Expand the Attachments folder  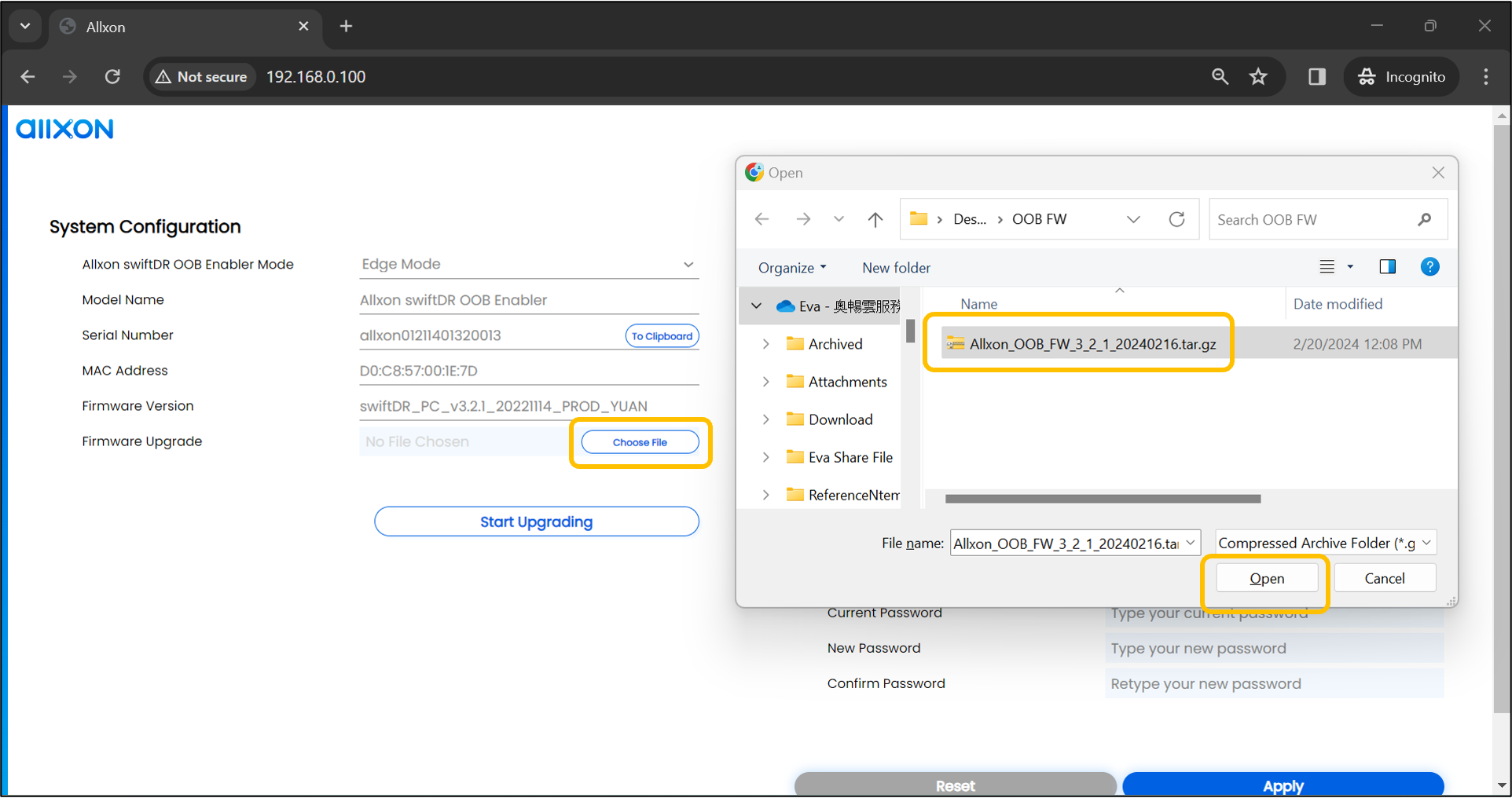click(765, 382)
